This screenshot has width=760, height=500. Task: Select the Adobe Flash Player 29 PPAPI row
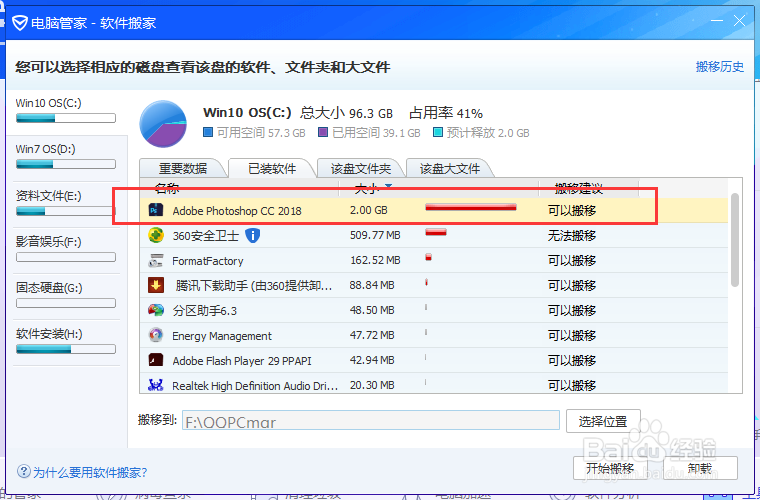pyautogui.click(x=434, y=360)
